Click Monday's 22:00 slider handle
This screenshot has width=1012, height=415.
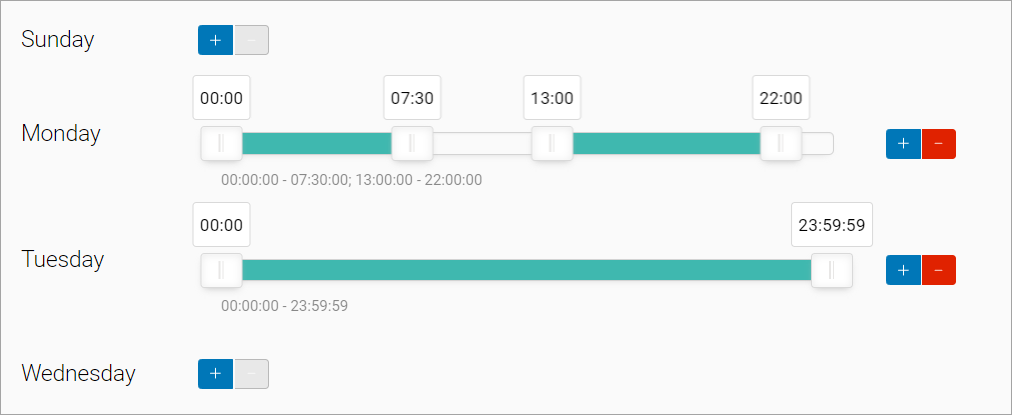(x=781, y=144)
